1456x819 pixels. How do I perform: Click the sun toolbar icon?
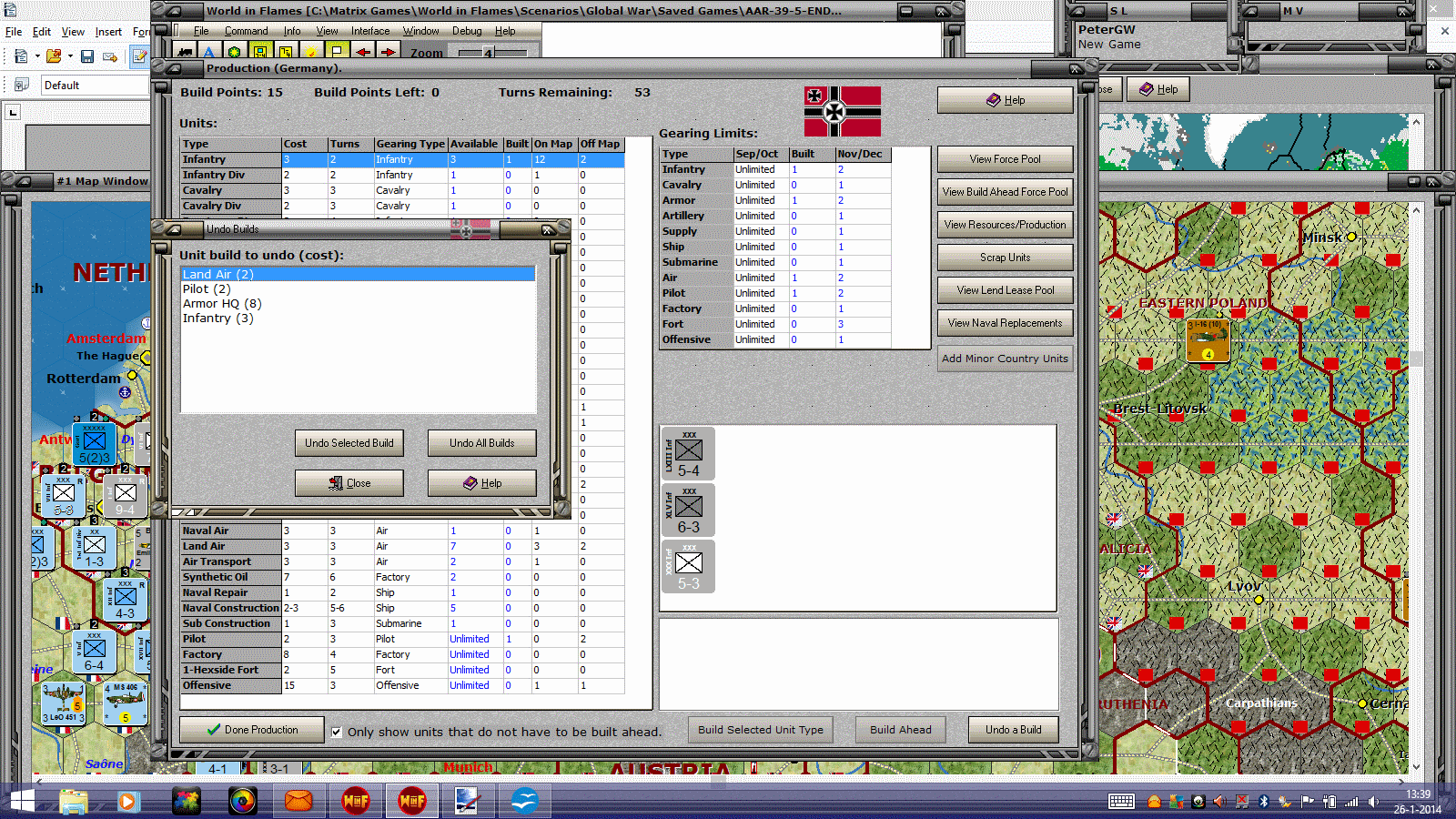(x=312, y=52)
